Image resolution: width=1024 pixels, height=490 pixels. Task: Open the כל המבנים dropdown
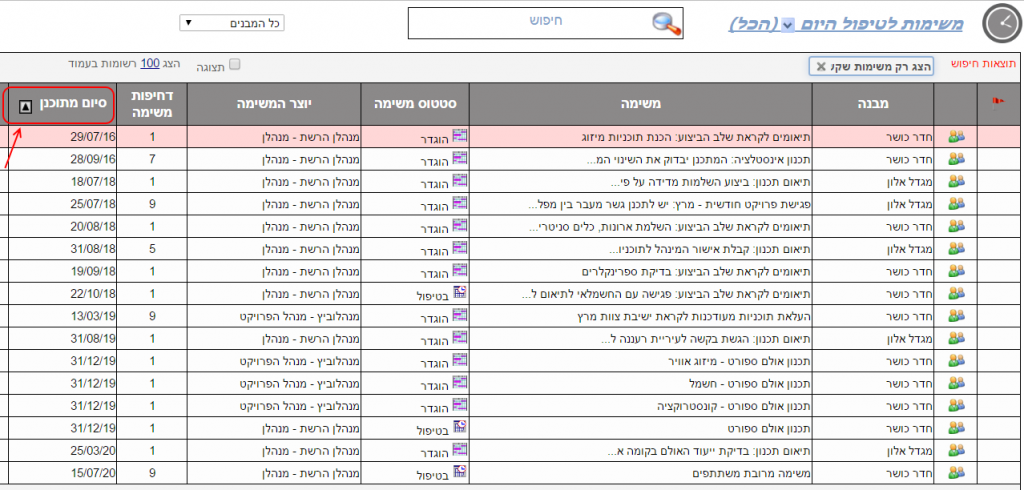(x=231, y=22)
